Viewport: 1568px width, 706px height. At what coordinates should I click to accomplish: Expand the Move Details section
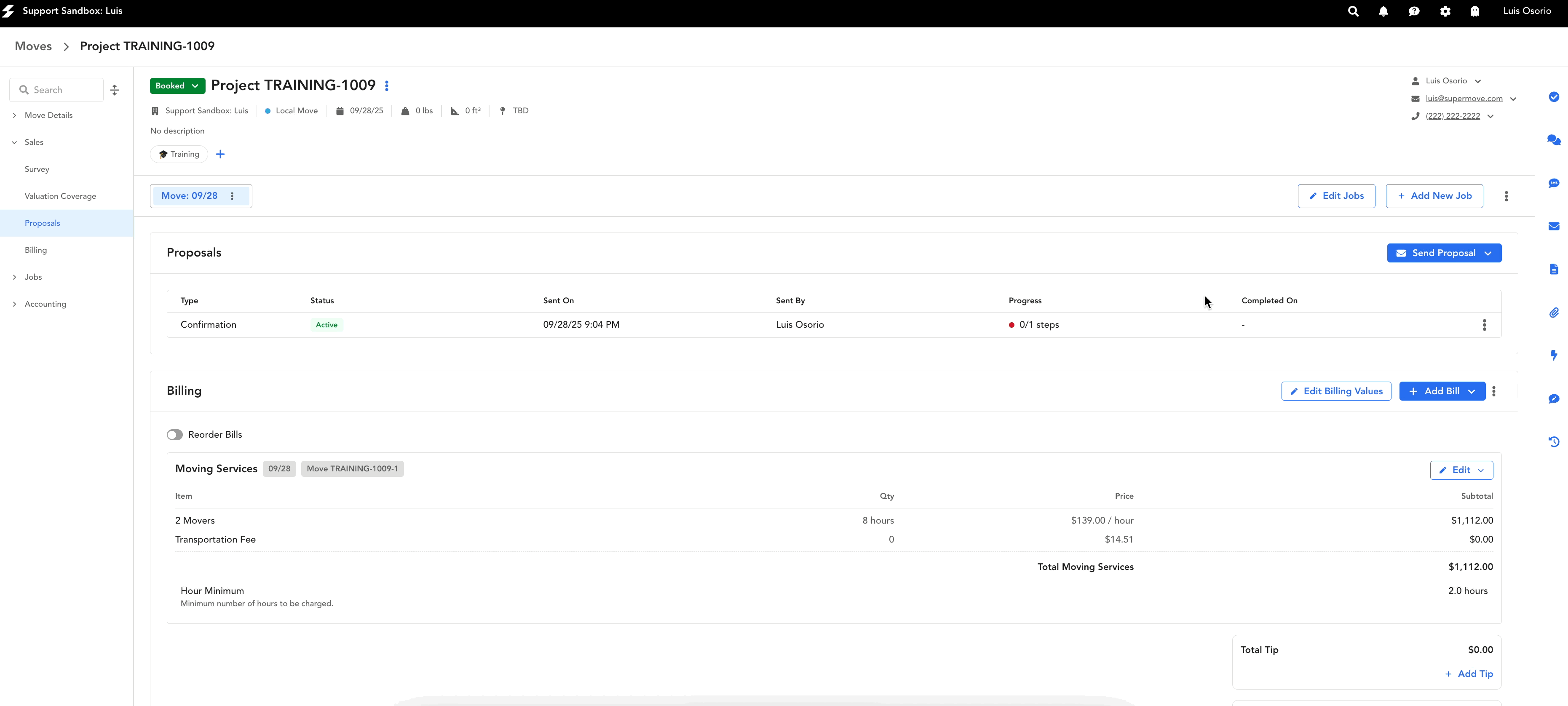coord(48,115)
